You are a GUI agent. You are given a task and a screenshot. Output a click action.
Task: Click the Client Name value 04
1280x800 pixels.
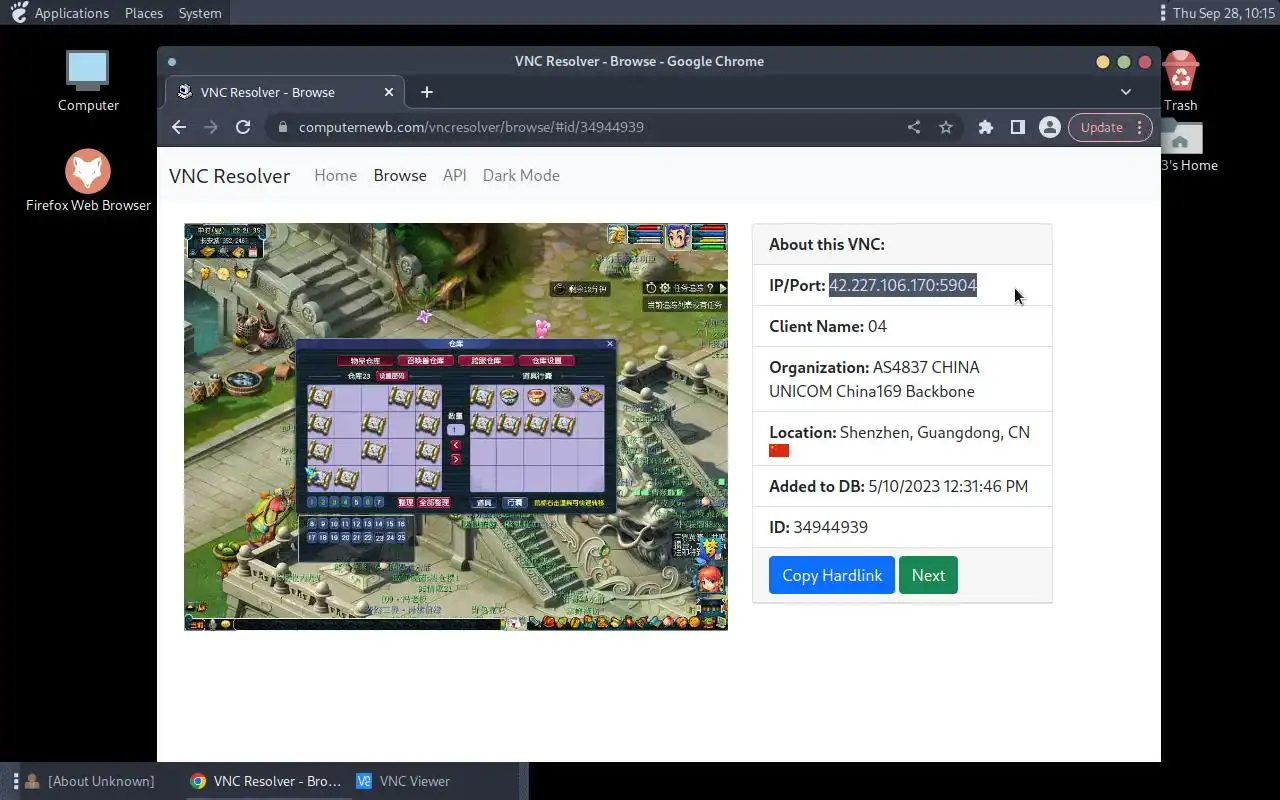click(877, 326)
